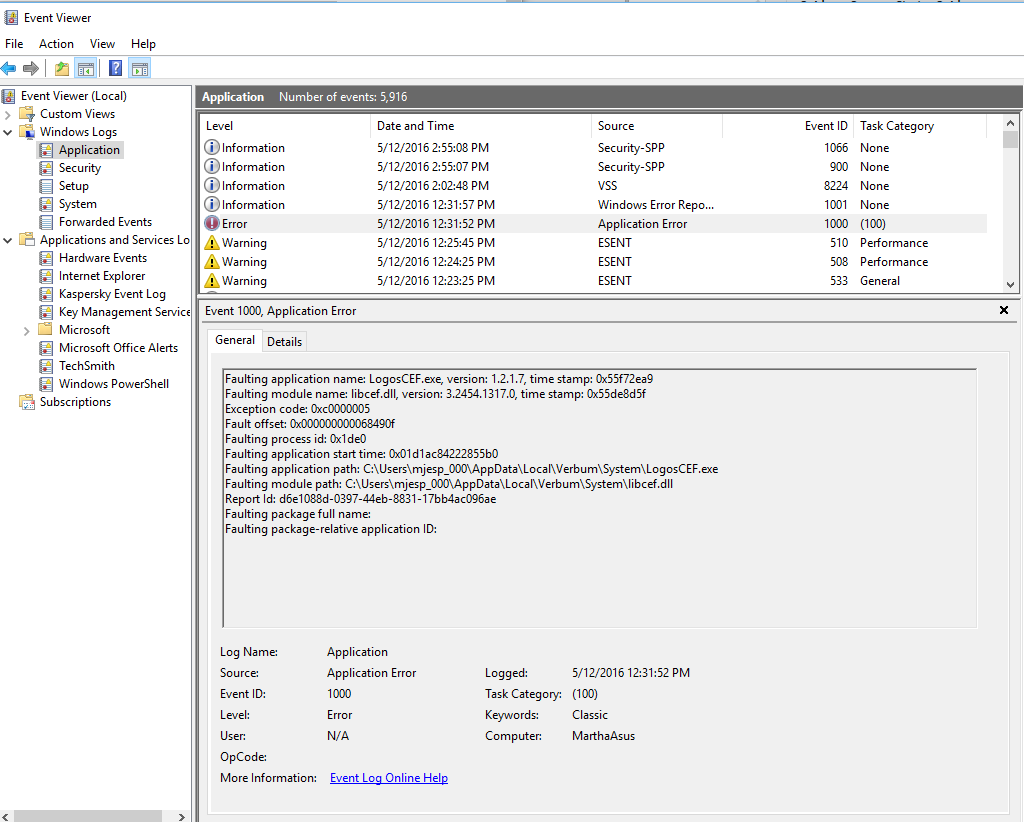
Task: Click the Up One Level folder icon
Action: click(x=62, y=69)
